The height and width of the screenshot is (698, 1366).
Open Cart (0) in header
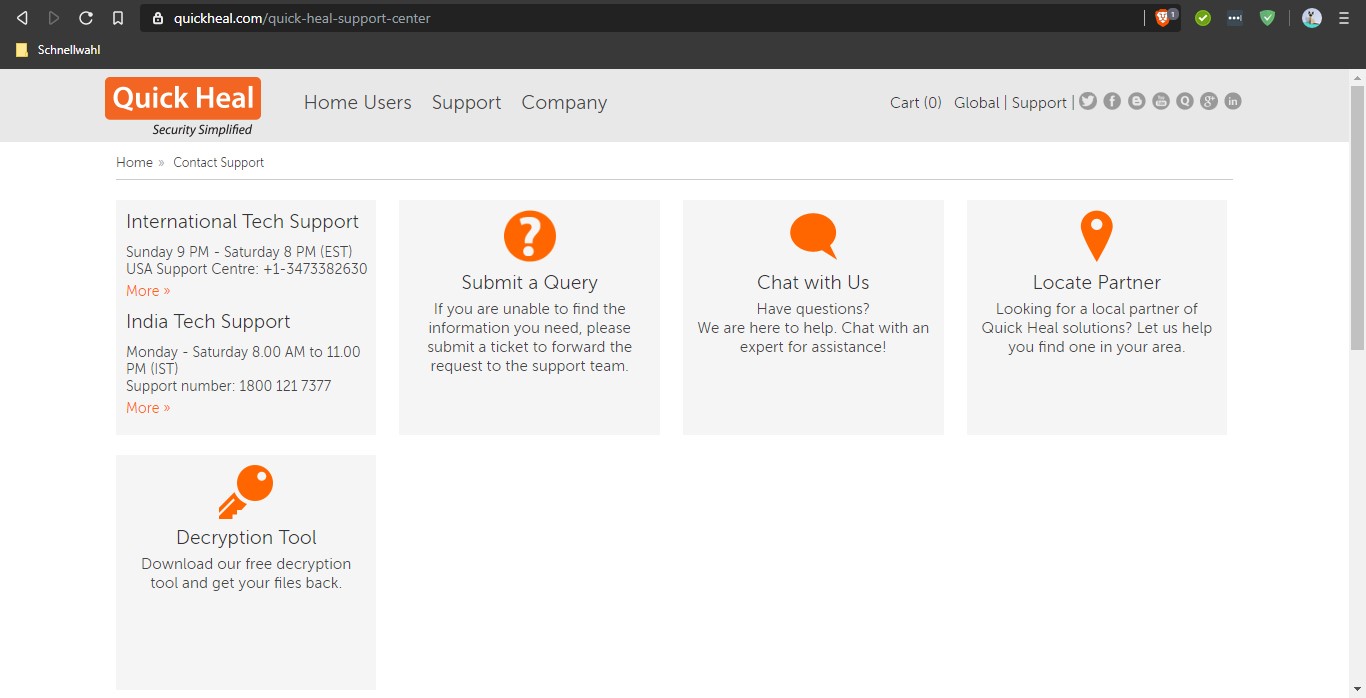coord(916,102)
